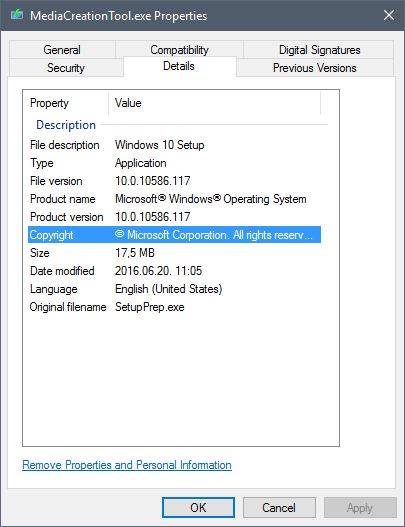The width and height of the screenshot is (405, 527).
Task: Select the Details tab
Action: pyautogui.click(x=179, y=66)
